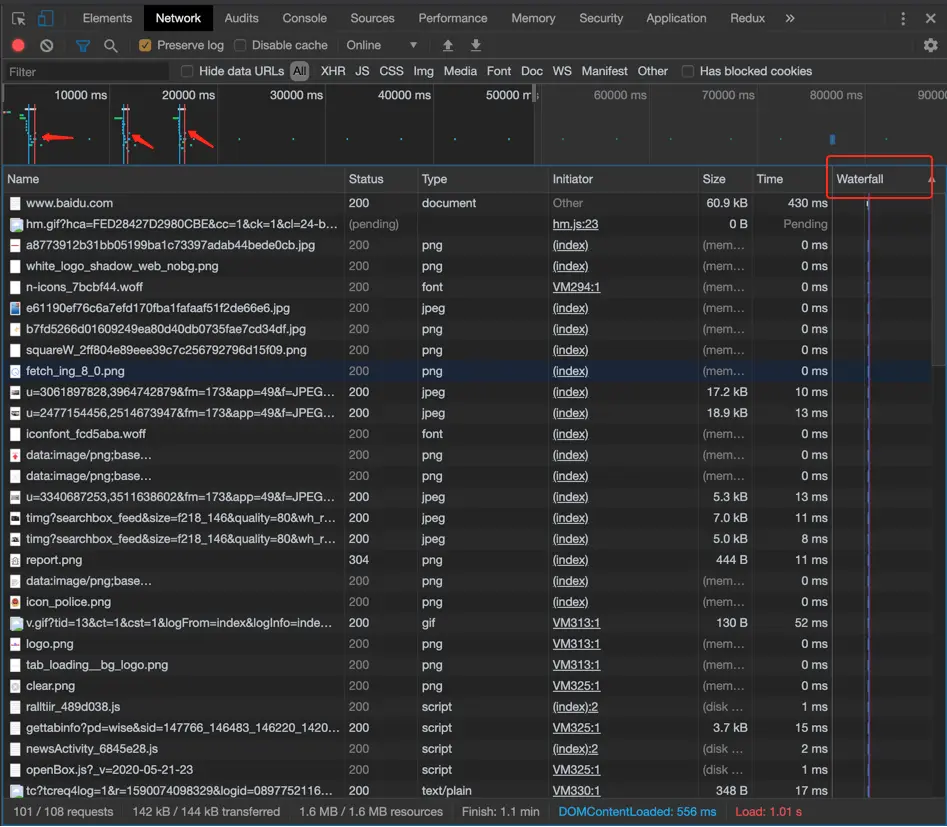Click the export HAR download arrow
The image size is (947, 827).
pos(476,45)
